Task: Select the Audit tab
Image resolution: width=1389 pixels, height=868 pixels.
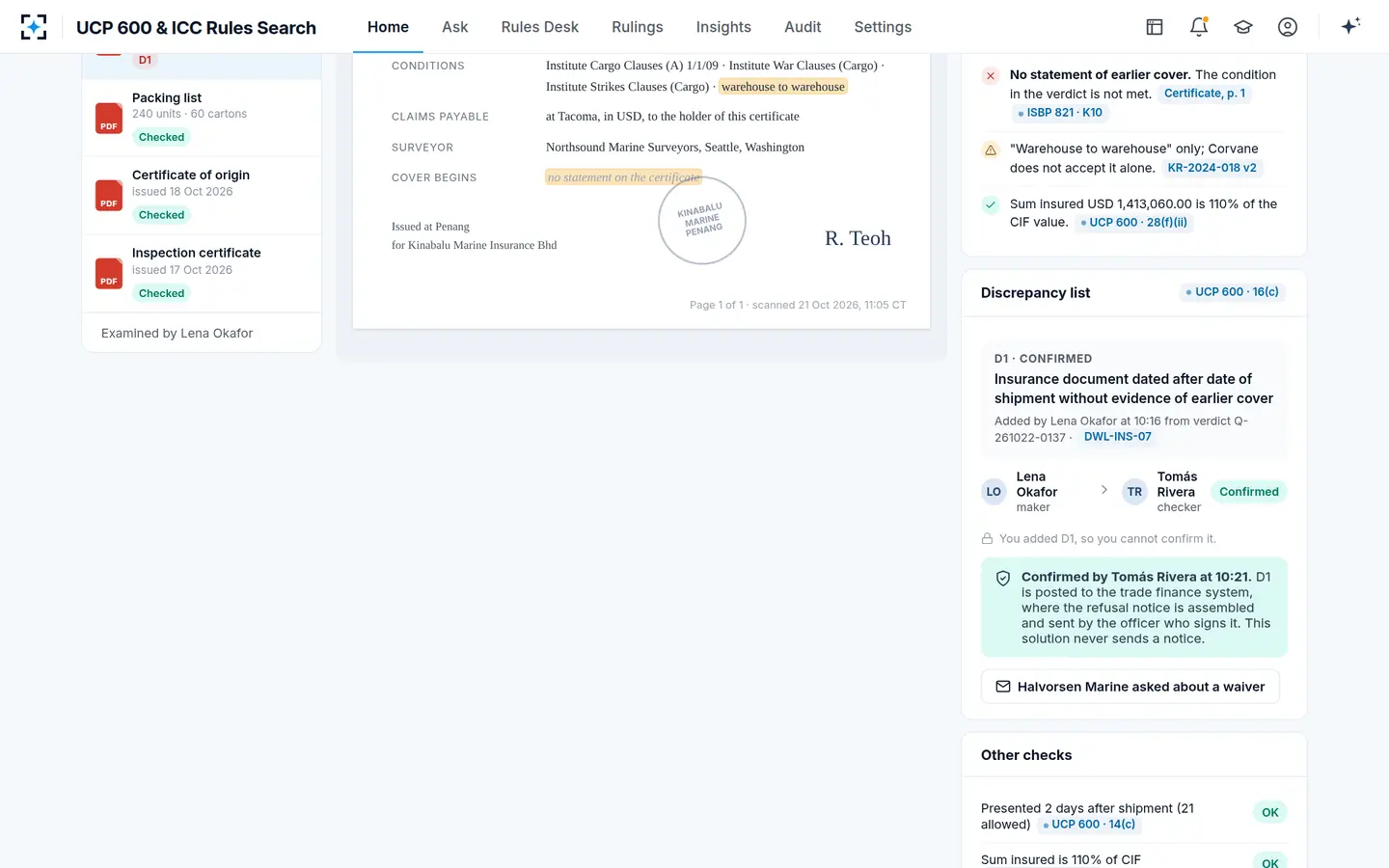Action: click(803, 27)
